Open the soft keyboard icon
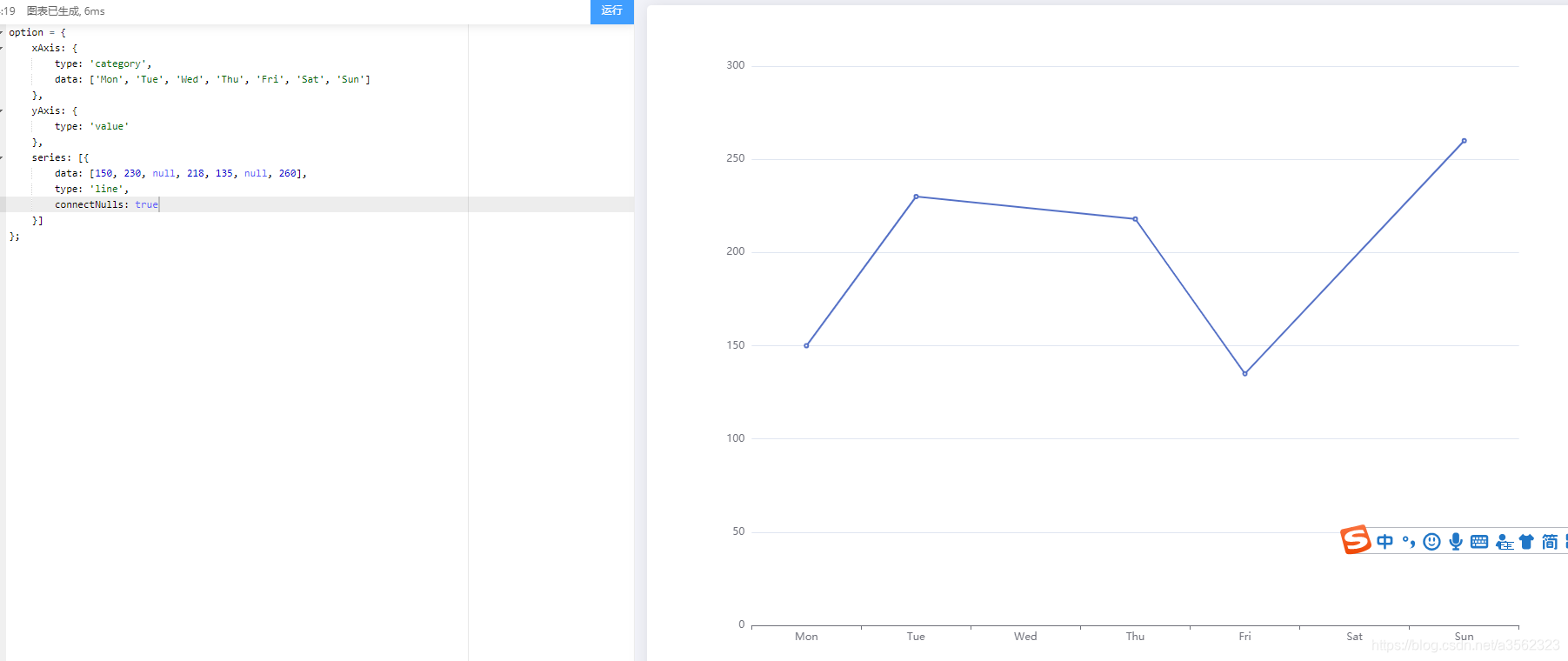Image resolution: width=1568 pixels, height=661 pixels. click(x=1478, y=542)
